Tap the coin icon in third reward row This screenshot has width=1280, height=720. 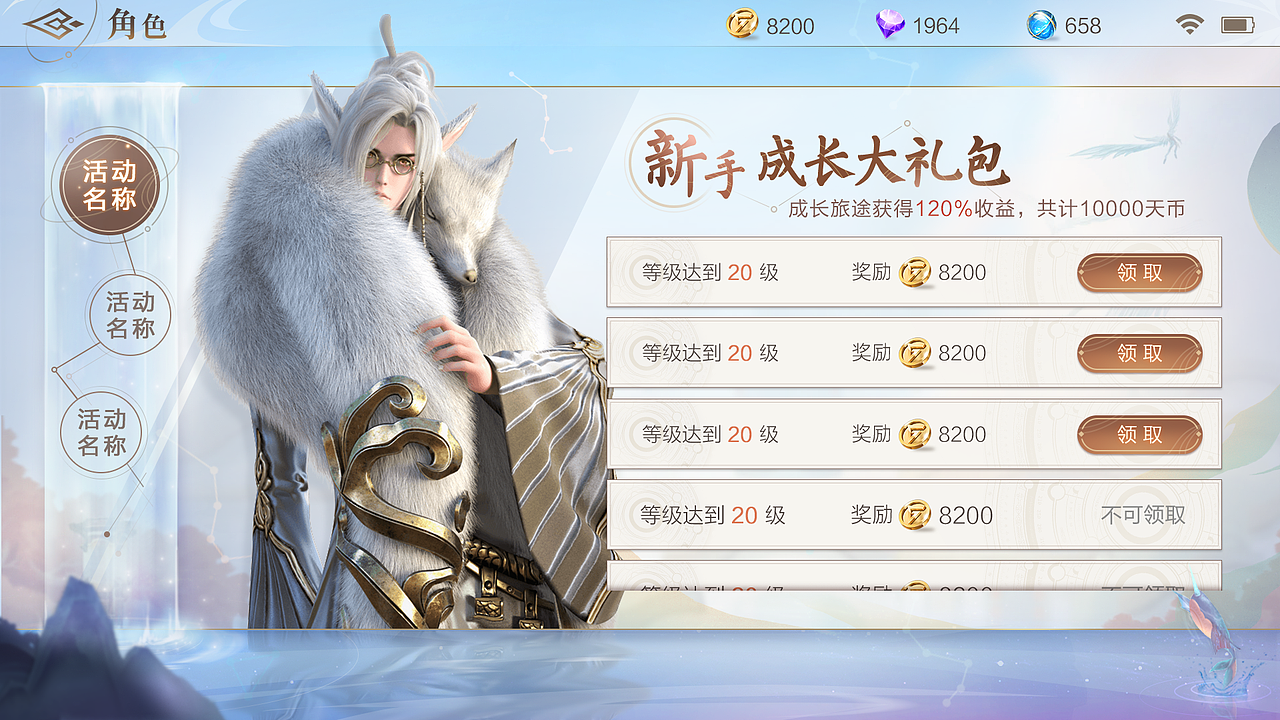(915, 434)
